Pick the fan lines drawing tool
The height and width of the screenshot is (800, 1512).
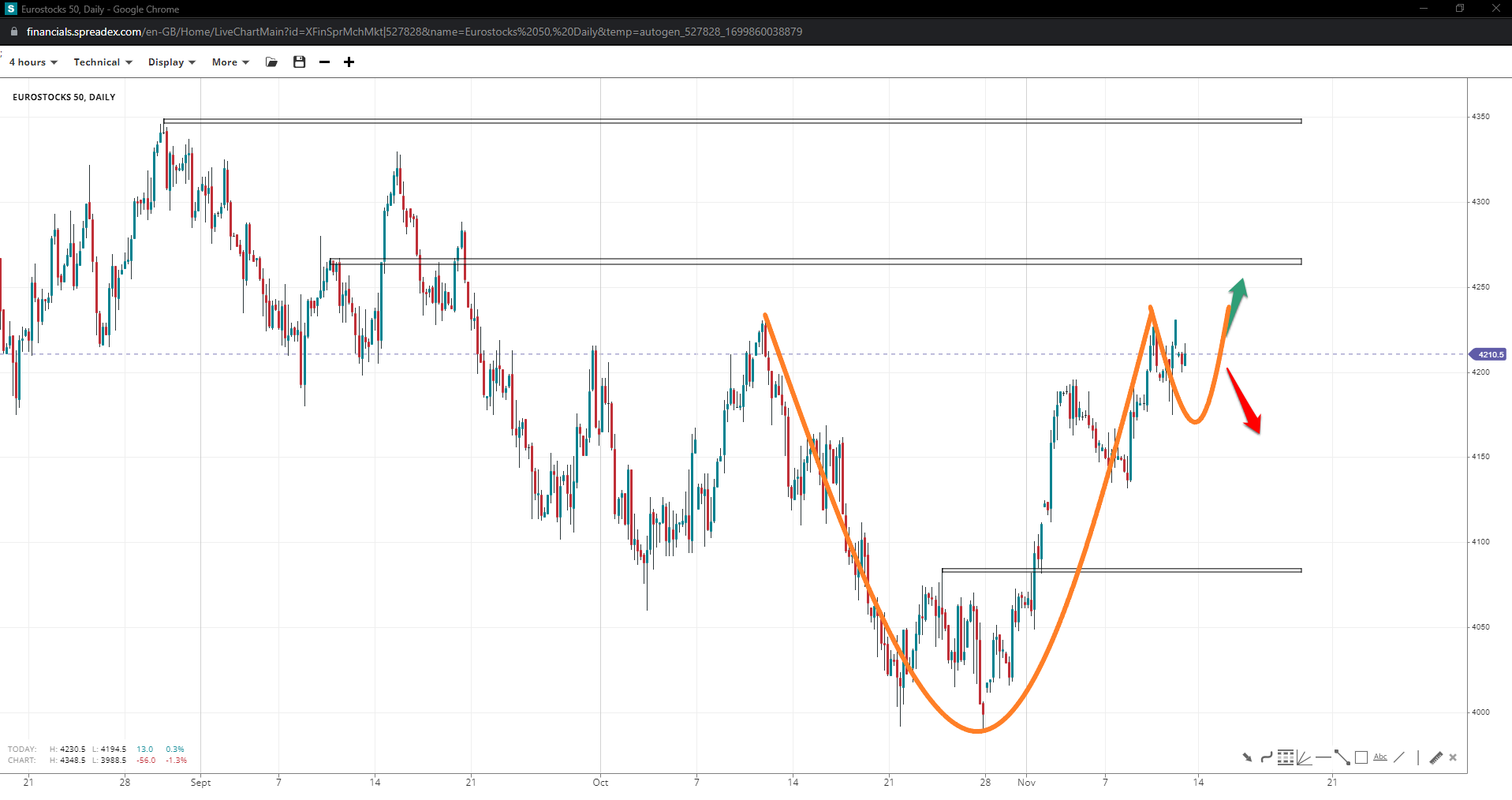point(1304,757)
